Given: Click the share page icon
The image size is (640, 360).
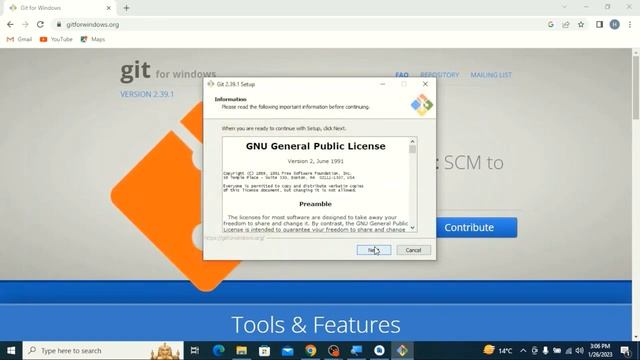Looking at the screenshot, I should [x=566, y=24].
